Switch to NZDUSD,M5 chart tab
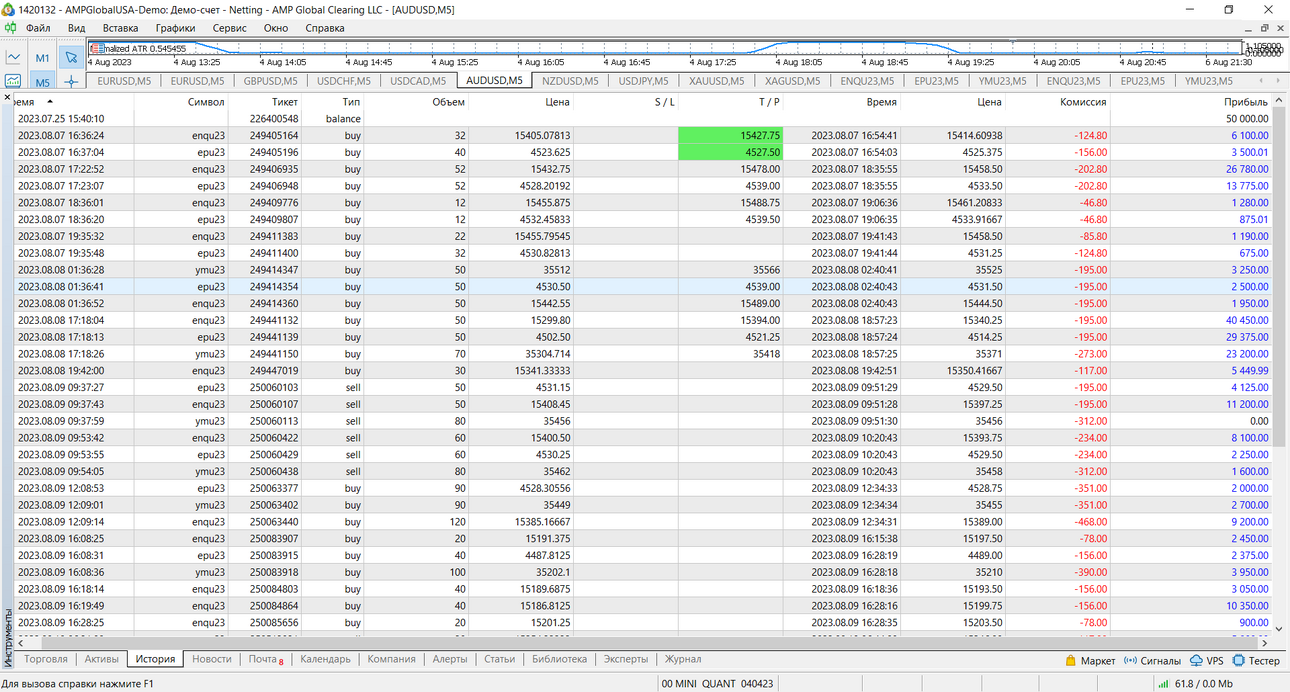1290x692 pixels. pos(570,81)
